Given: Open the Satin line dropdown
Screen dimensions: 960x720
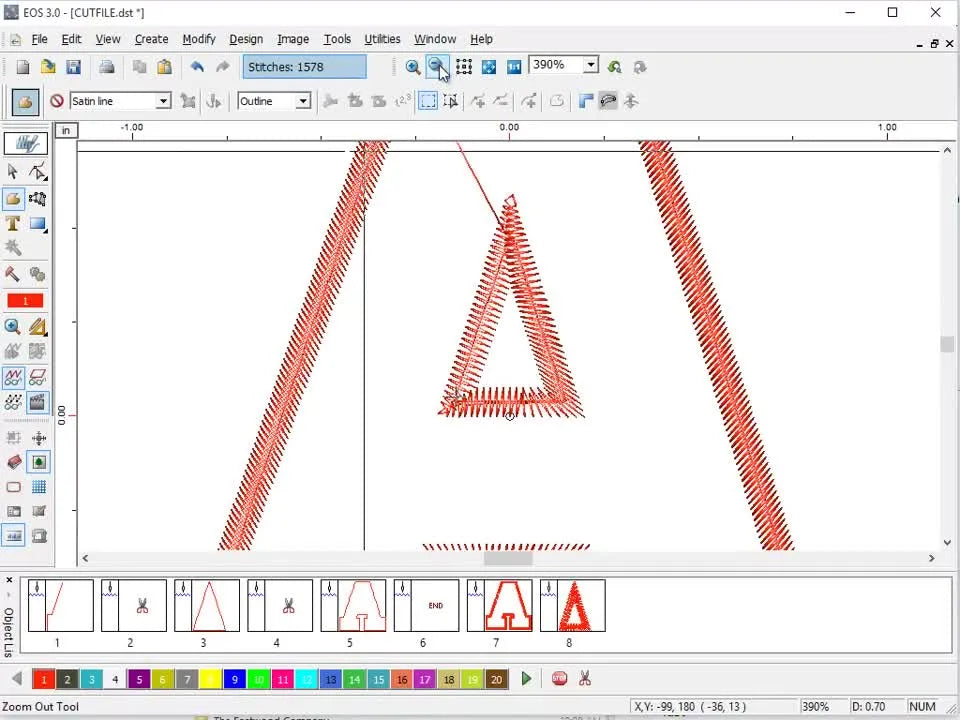Looking at the screenshot, I should tap(163, 101).
